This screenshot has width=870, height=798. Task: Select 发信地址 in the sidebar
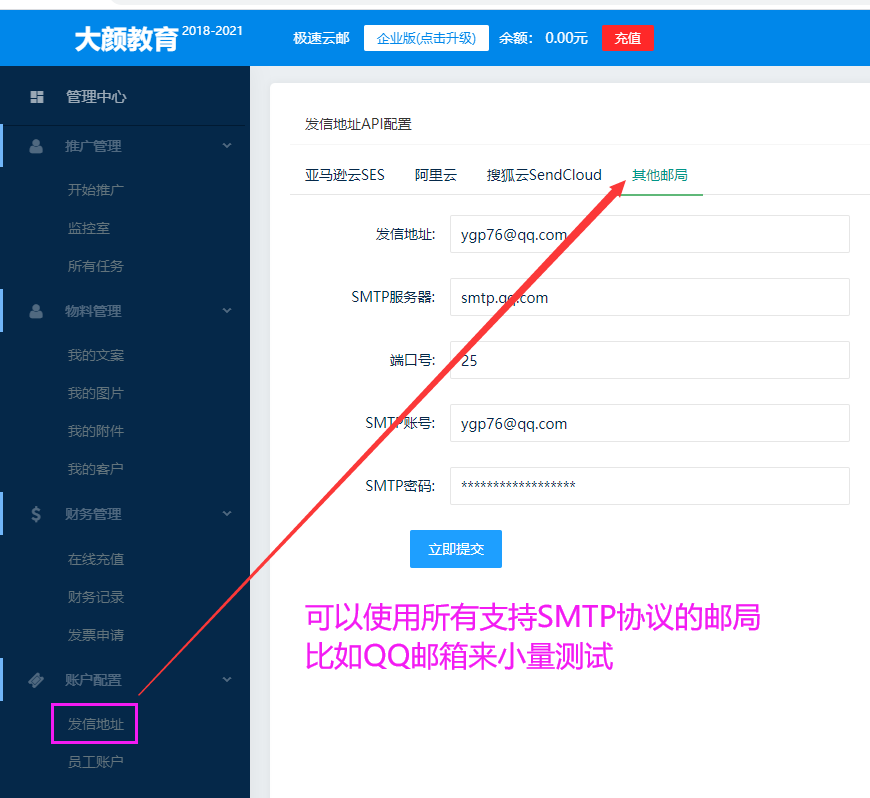pyautogui.click(x=95, y=724)
